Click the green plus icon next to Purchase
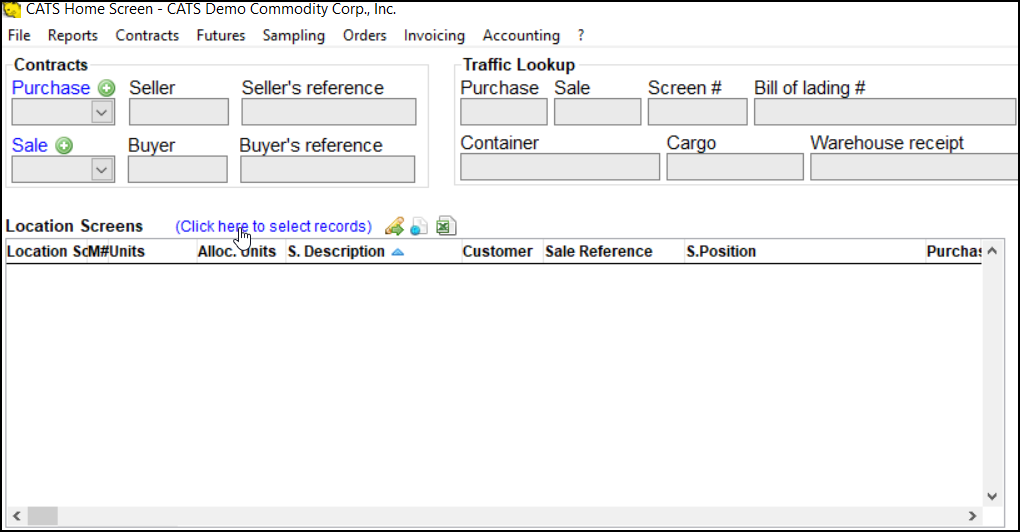Screen dimensions: 1020x532 (x=107, y=88)
